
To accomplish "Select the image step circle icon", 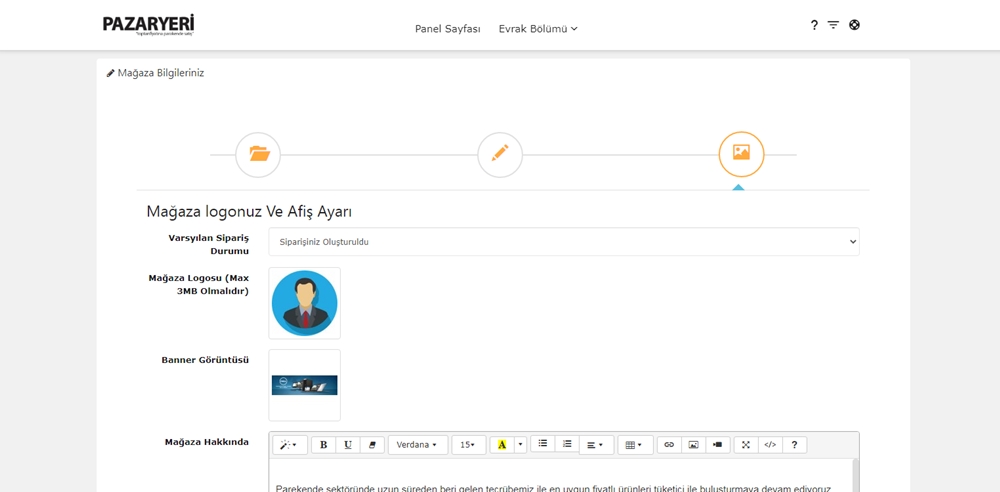I will pyautogui.click(x=741, y=154).
